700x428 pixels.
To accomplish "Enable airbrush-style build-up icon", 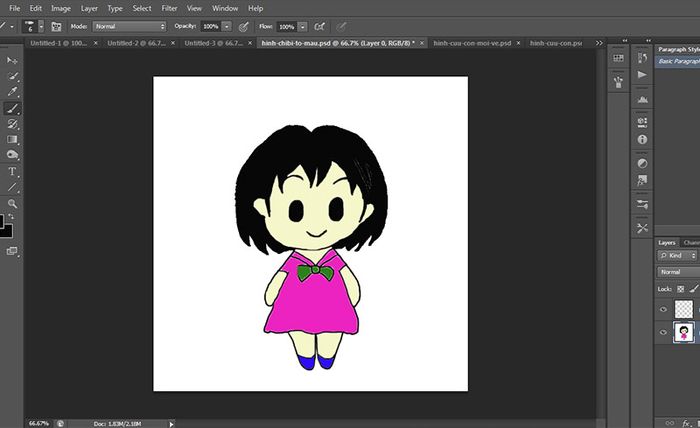I will [319, 27].
